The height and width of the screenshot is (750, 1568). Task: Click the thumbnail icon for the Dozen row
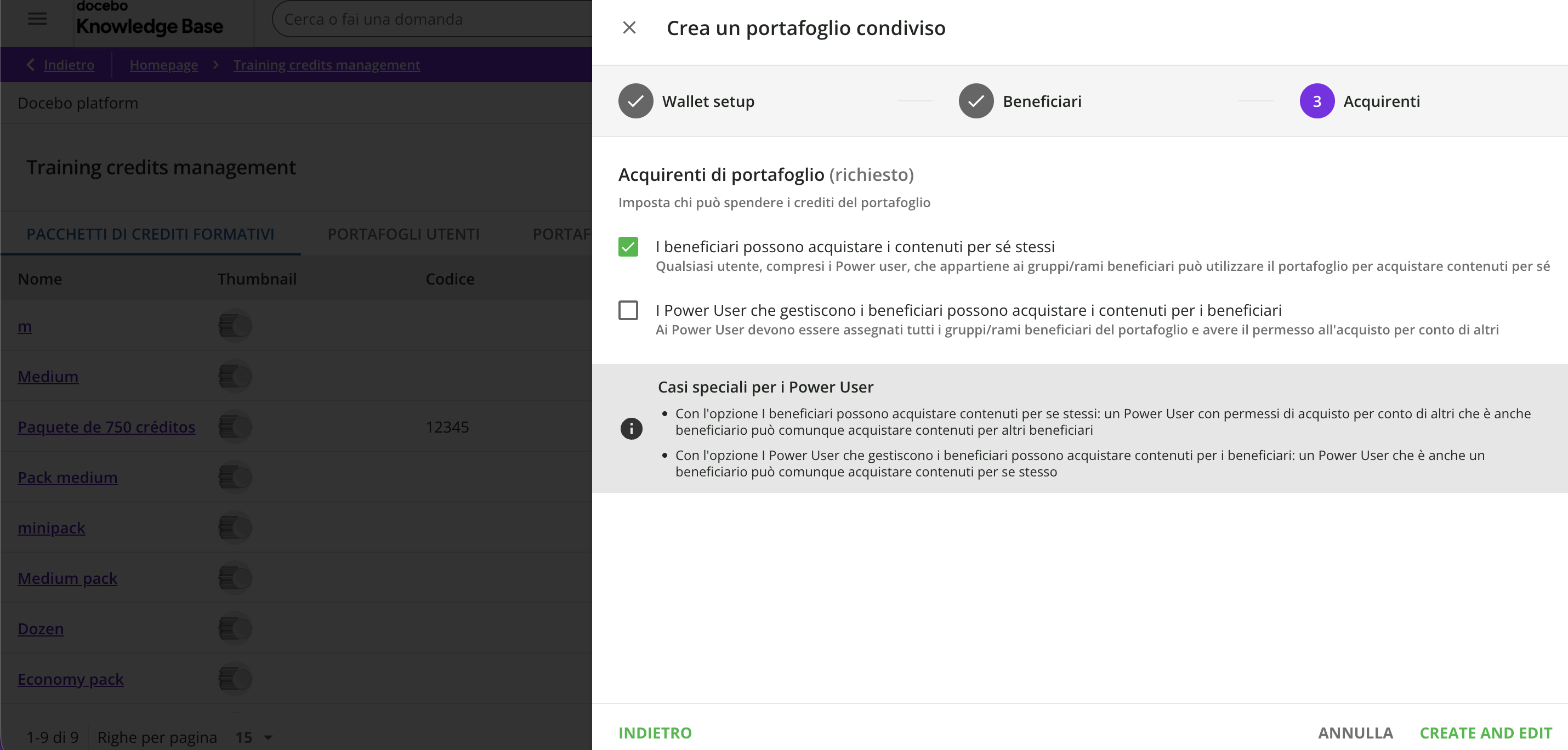click(x=235, y=628)
